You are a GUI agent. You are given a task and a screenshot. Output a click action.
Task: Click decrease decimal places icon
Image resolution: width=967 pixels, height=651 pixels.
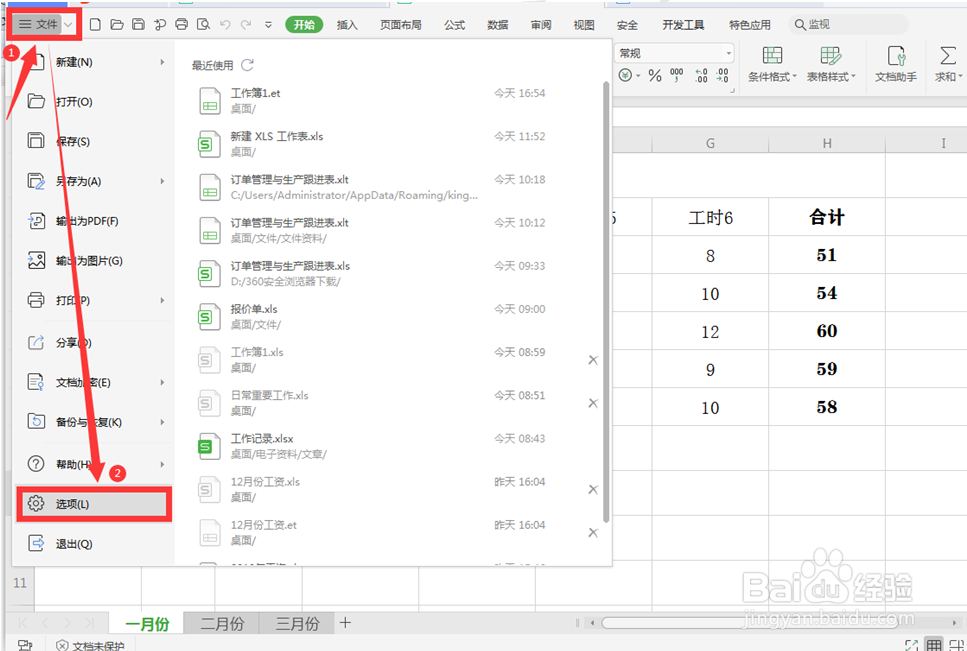click(x=722, y=75)
